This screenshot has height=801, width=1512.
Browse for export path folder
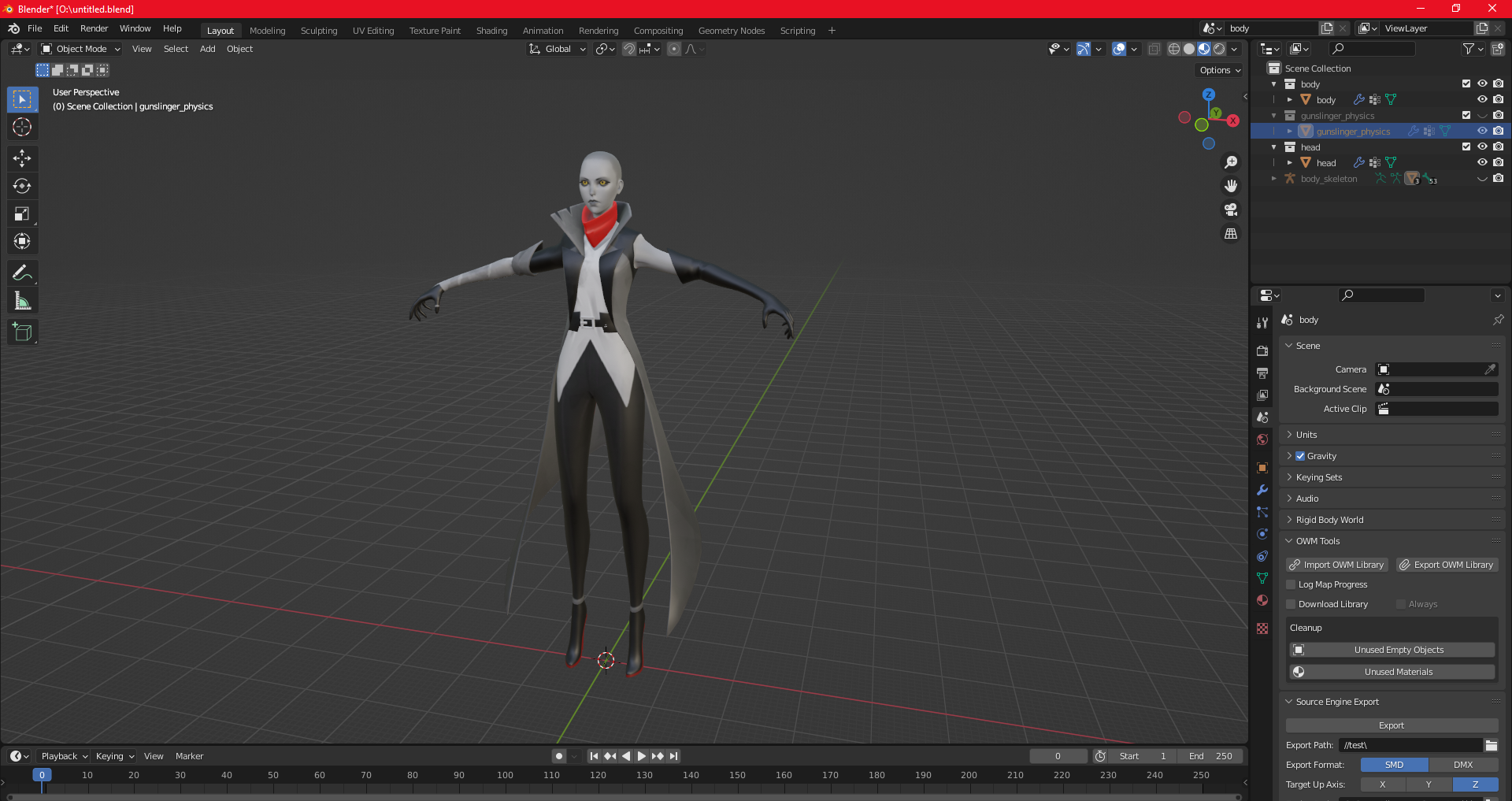(x=1491, y=745)
